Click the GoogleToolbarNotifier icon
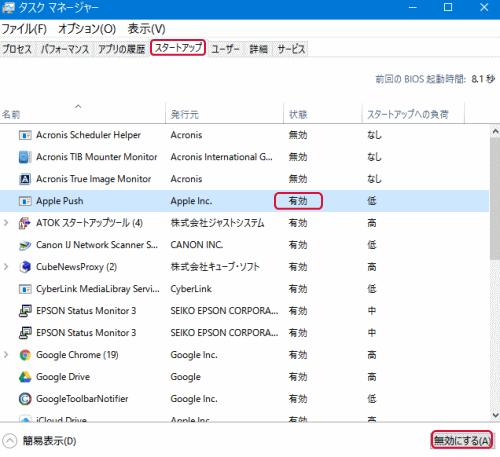The width and height of the screenshot is (500, 457). pos(25,399)
